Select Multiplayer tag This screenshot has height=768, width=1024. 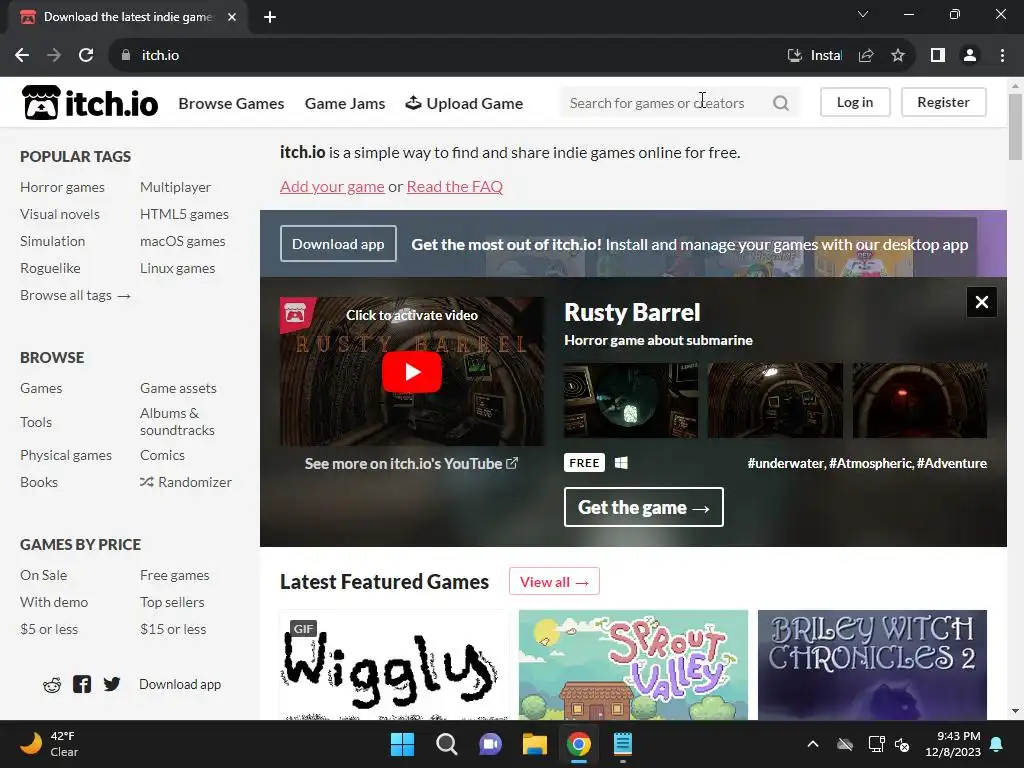coord(175,187)
